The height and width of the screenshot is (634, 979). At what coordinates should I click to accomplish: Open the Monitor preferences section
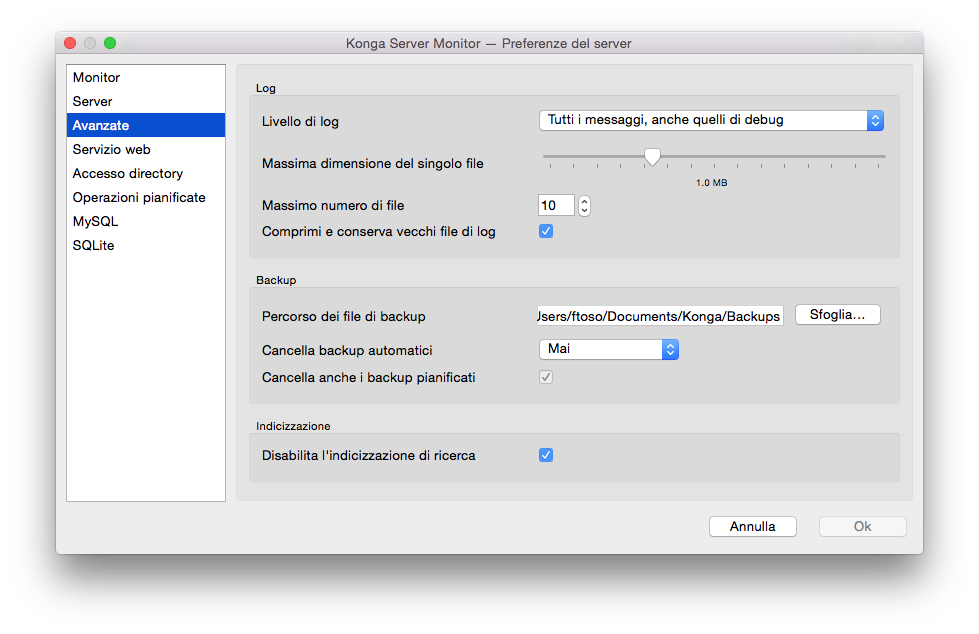(x=145, y=77)
